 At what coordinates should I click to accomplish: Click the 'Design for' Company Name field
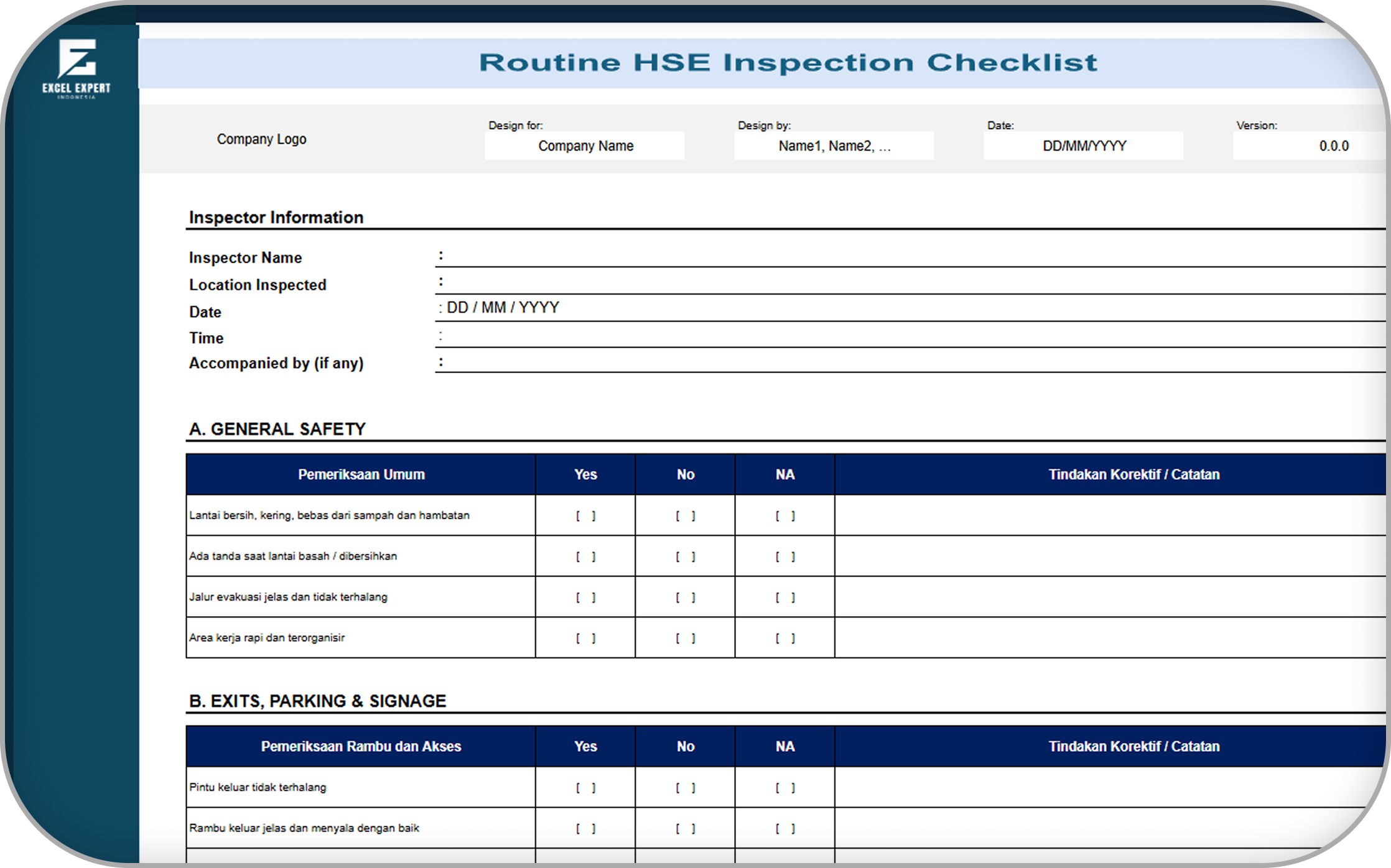click(x=585, y=146)
